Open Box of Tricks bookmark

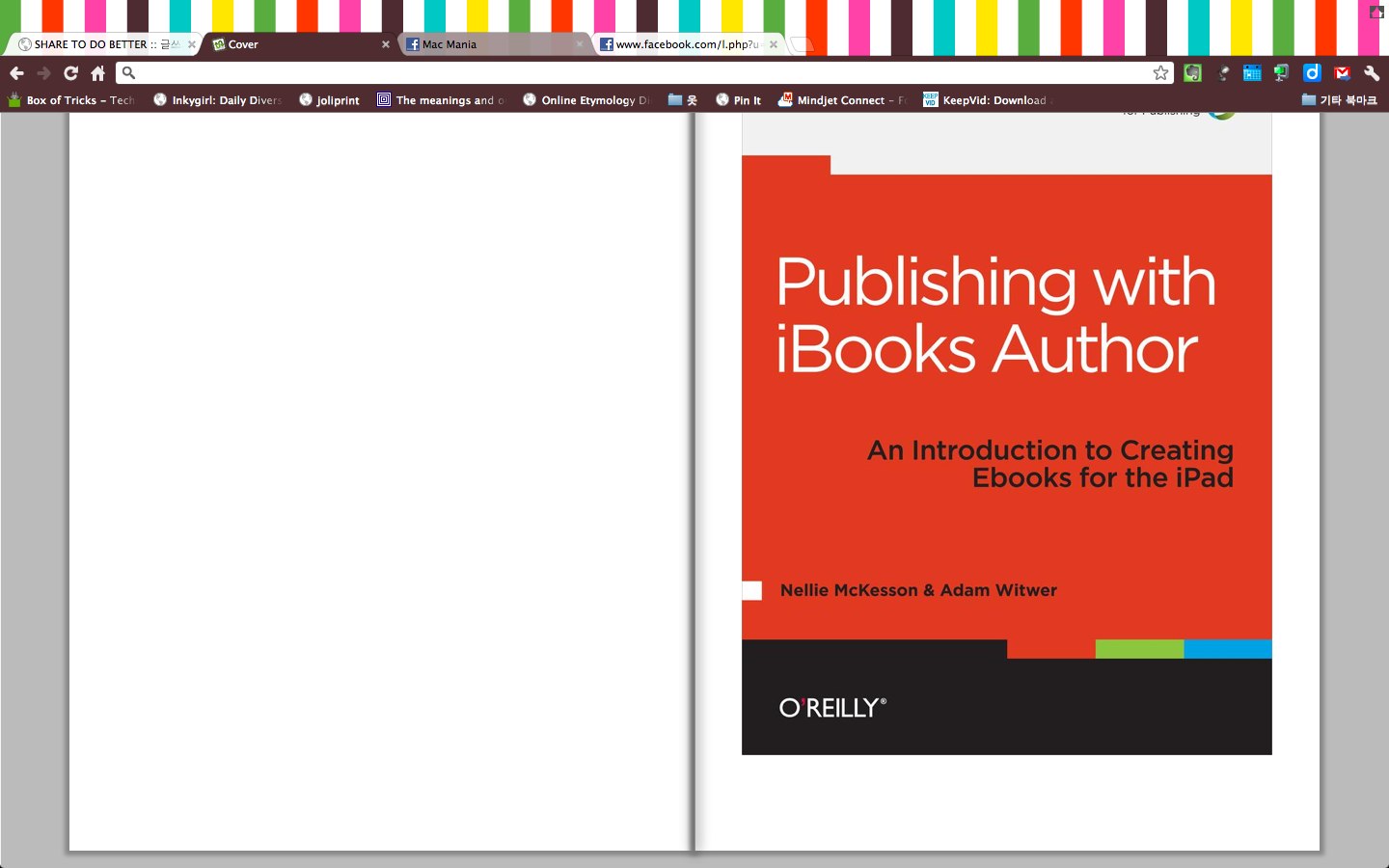point(71,100)
